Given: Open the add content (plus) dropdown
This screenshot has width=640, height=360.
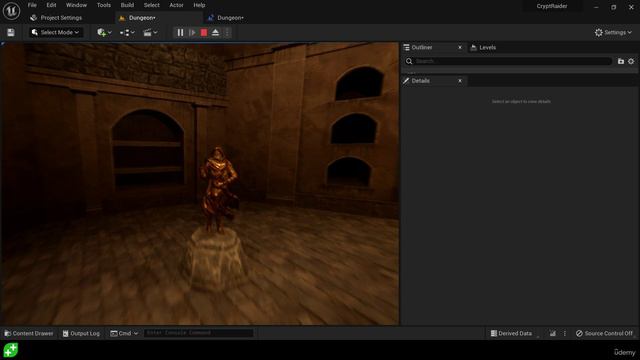Looking at the screenshot, I should [x=104, y=32].
